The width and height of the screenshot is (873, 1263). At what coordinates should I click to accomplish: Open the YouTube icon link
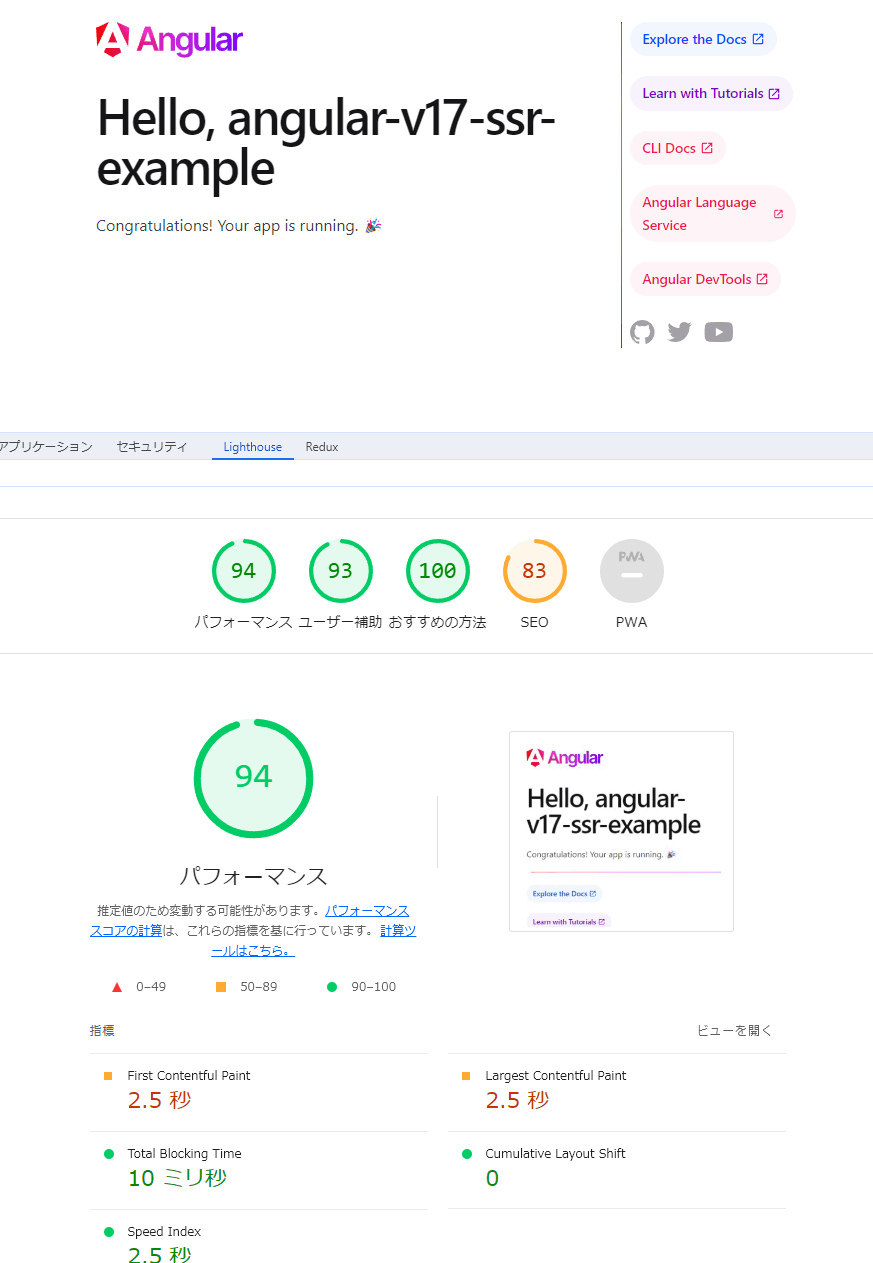(x=718, y=332)
